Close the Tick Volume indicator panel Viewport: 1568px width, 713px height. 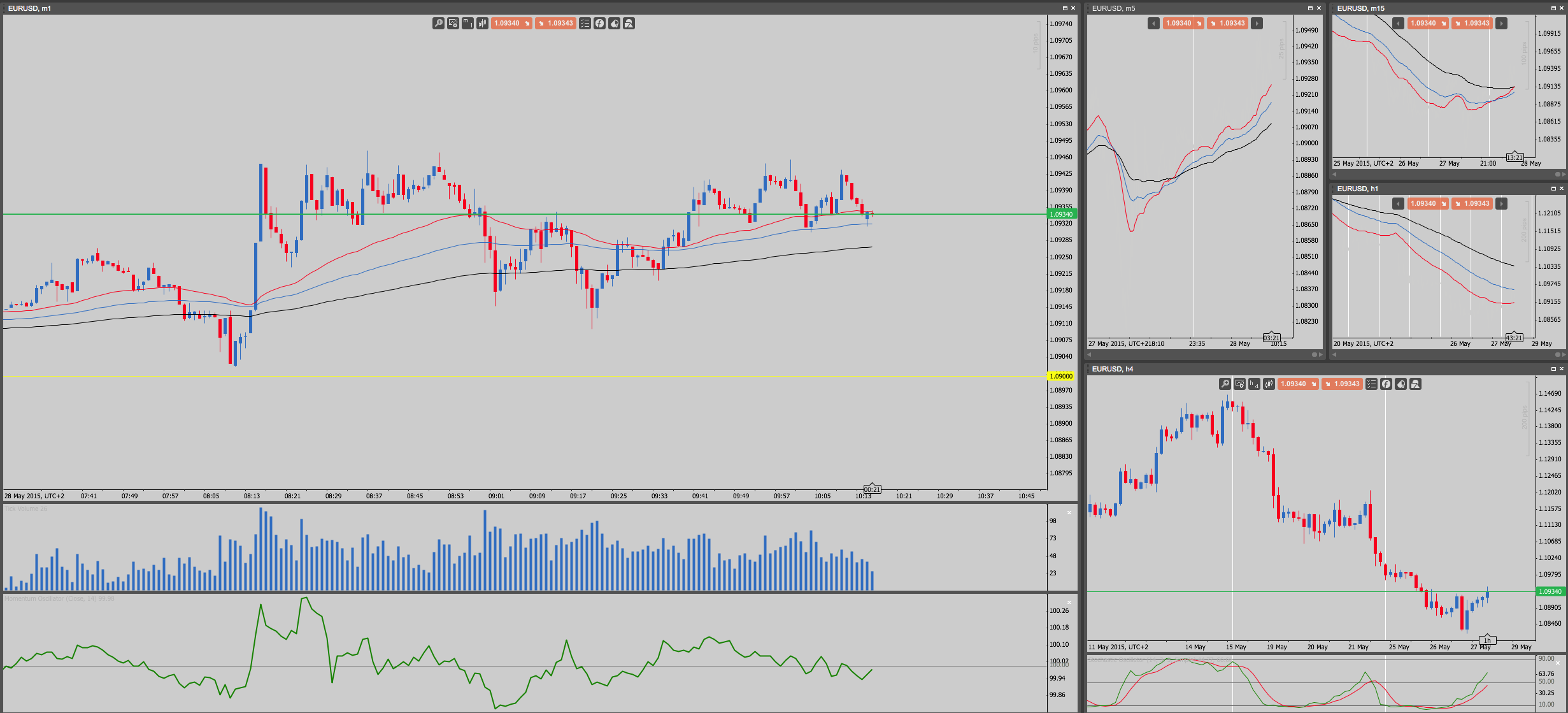point(1069,512)
